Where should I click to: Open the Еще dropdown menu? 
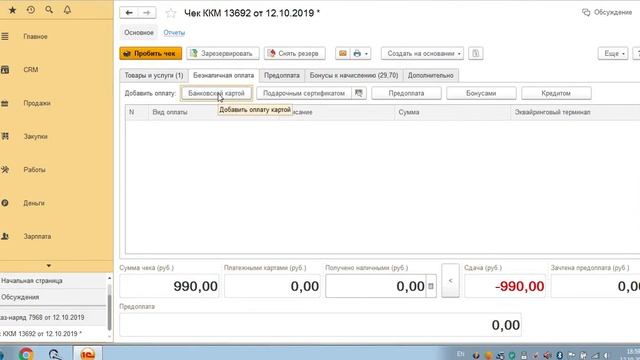coord(613,53)
